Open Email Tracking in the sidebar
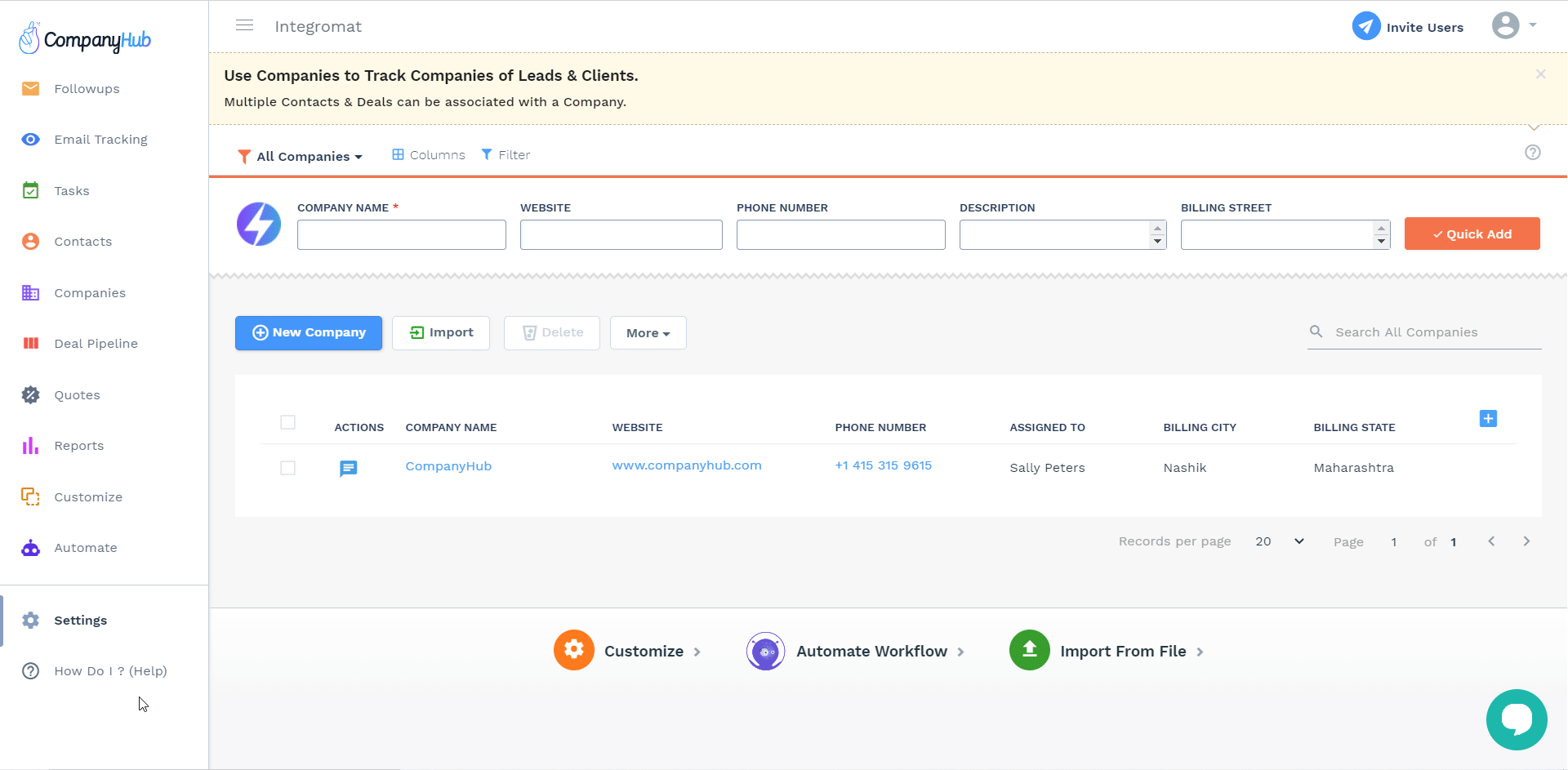The image size is (1568, 770). coord(100,140)
